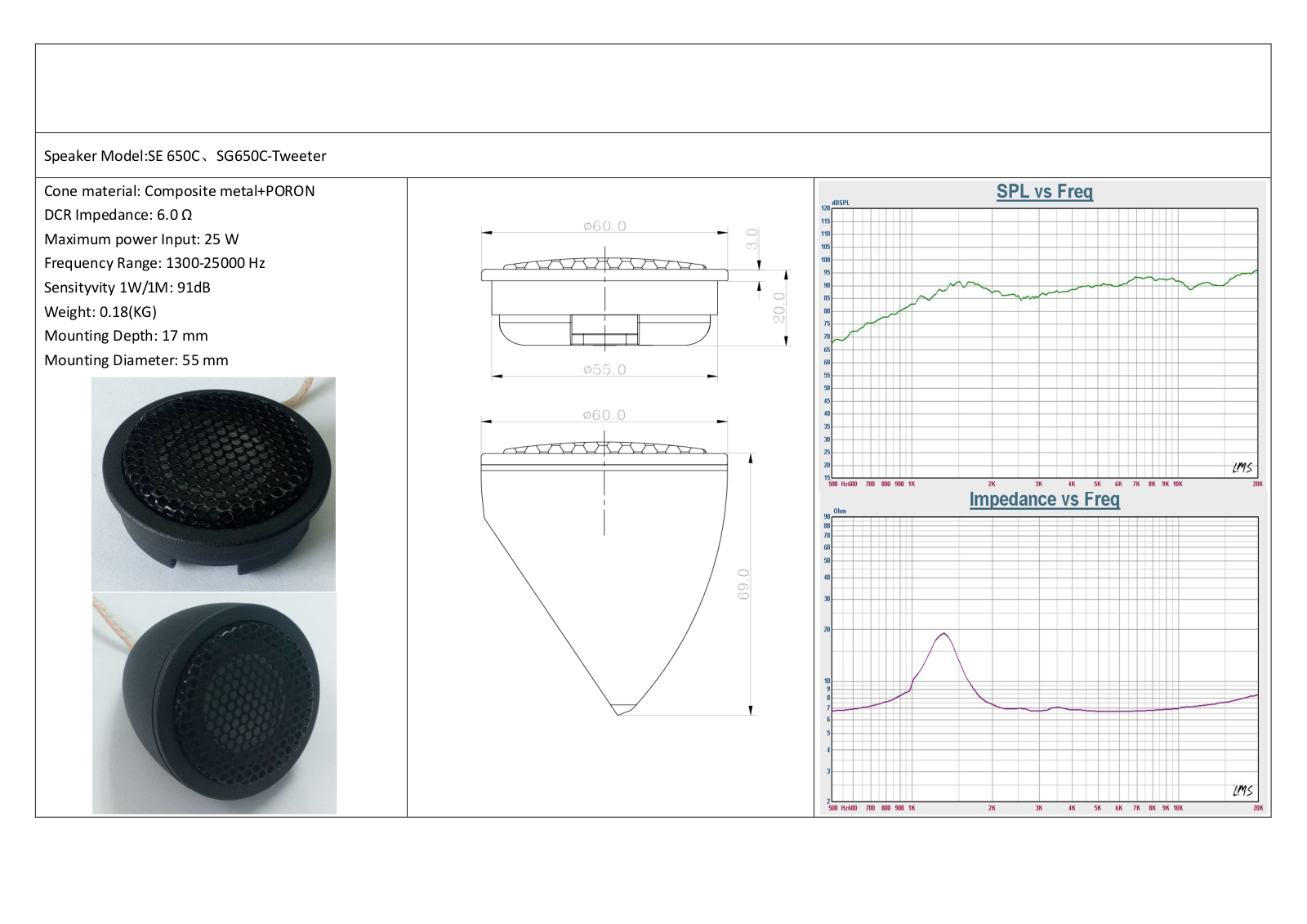Select the Maximum power Input: 25 W line

(141, 239)
